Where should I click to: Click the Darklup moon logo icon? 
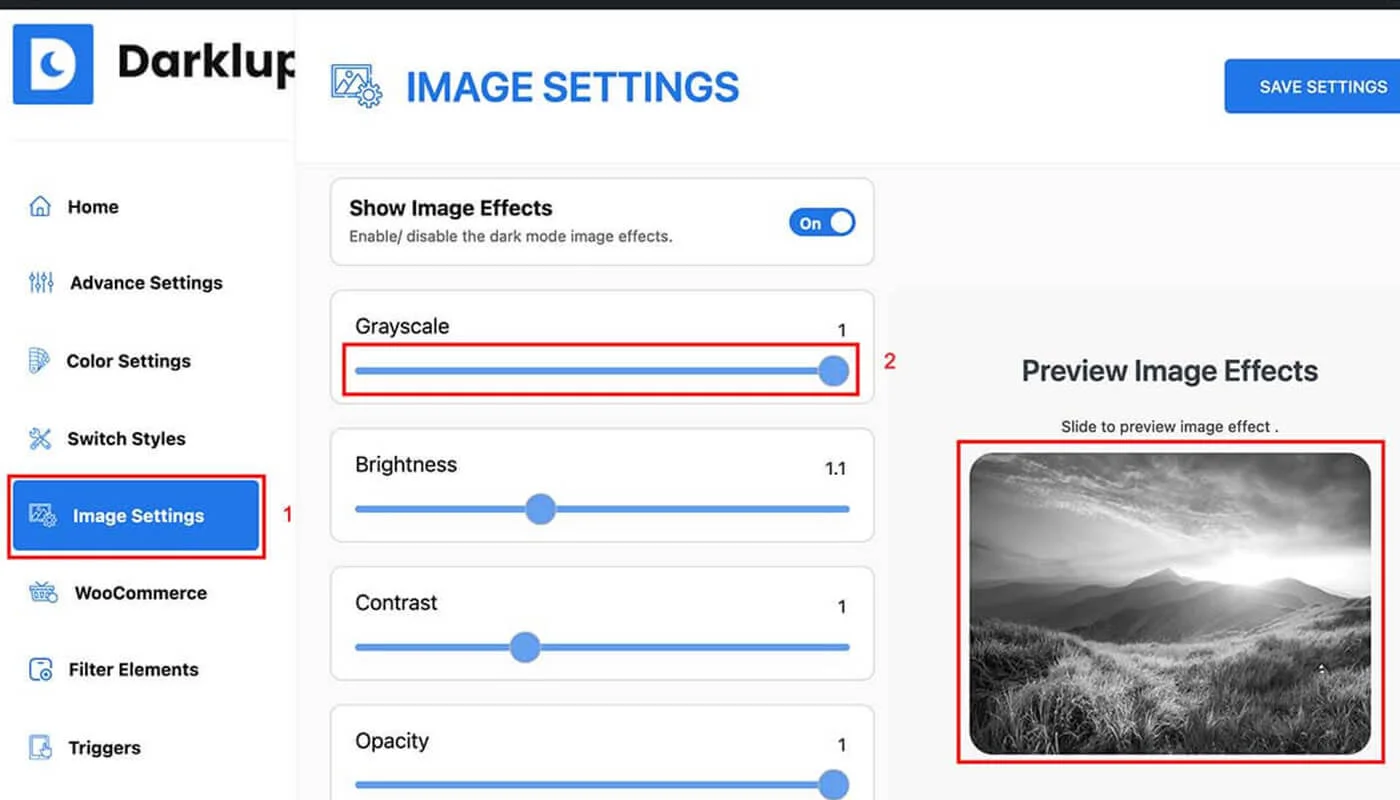coord(53,65)
